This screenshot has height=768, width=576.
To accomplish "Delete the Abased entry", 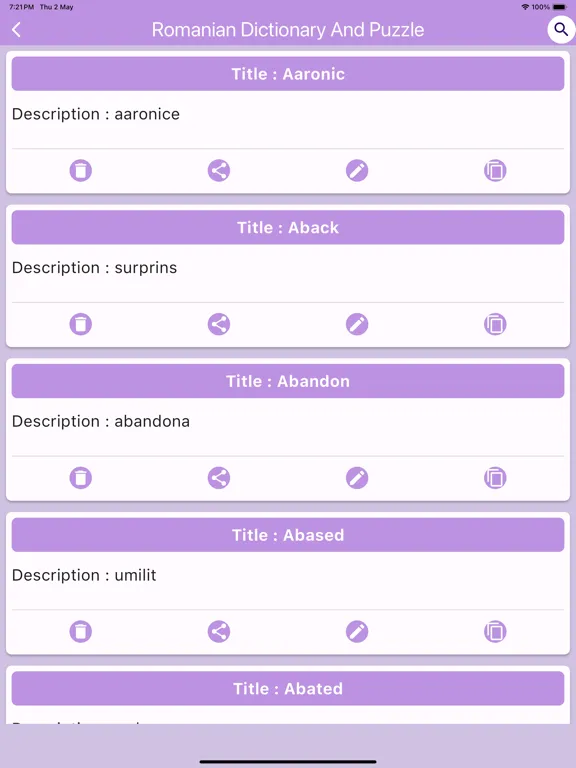I will tap(81, 631).
